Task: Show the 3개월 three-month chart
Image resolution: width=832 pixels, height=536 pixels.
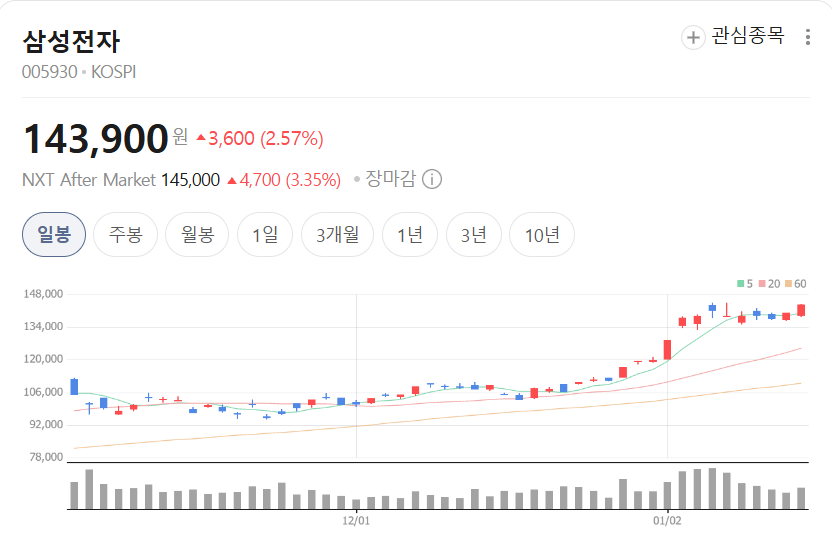Action: click(337, 235)
